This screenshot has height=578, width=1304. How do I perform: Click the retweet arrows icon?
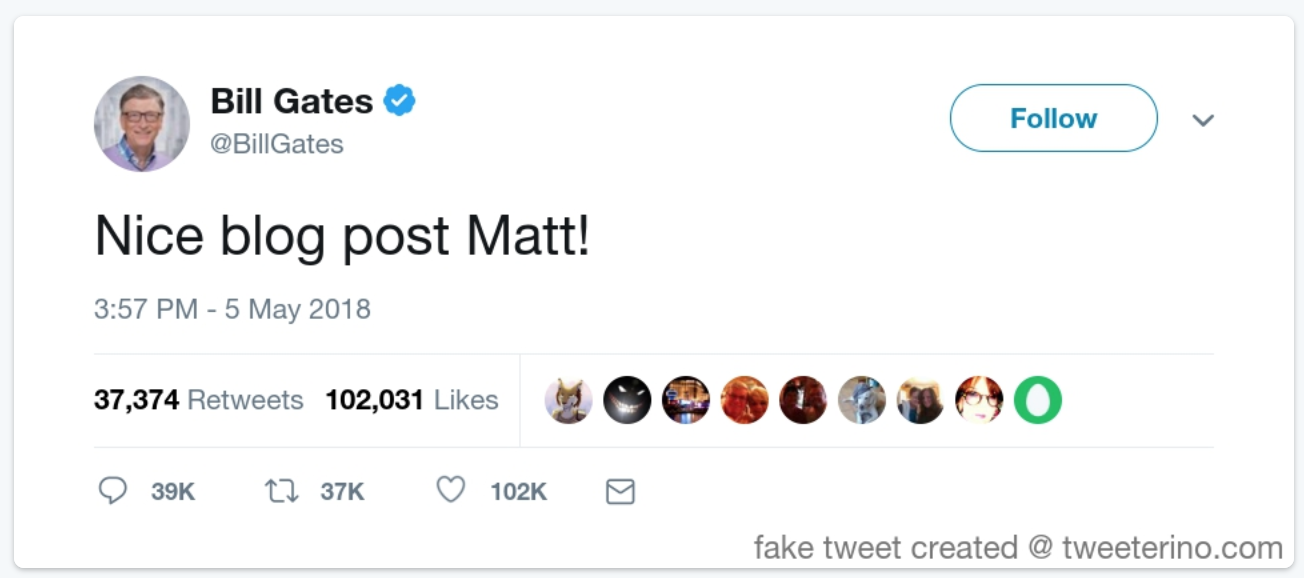pyautogui.click(x=281, y=491)
